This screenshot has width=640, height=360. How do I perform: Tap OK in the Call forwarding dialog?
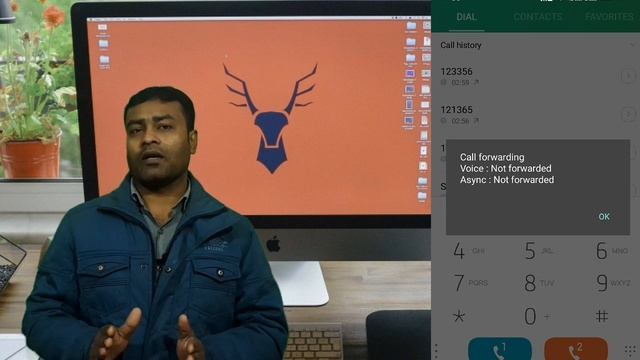[604, 217]
